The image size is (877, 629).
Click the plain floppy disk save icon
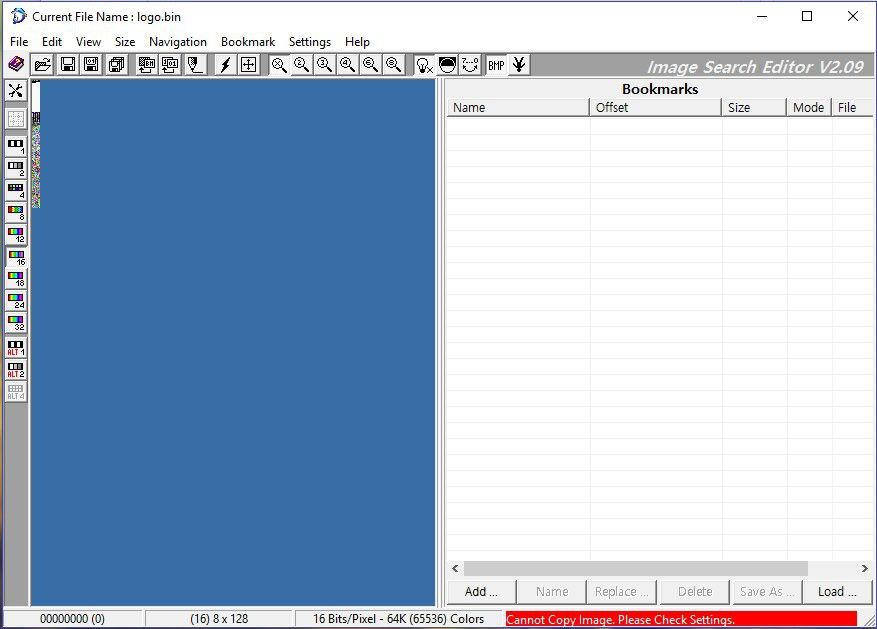coord(68,65)
